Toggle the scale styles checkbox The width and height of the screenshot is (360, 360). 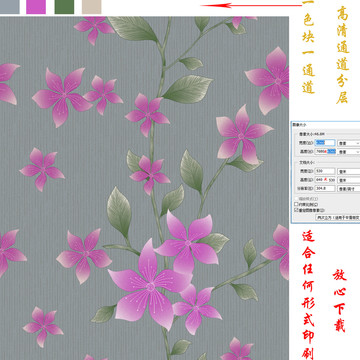(296, 199)
